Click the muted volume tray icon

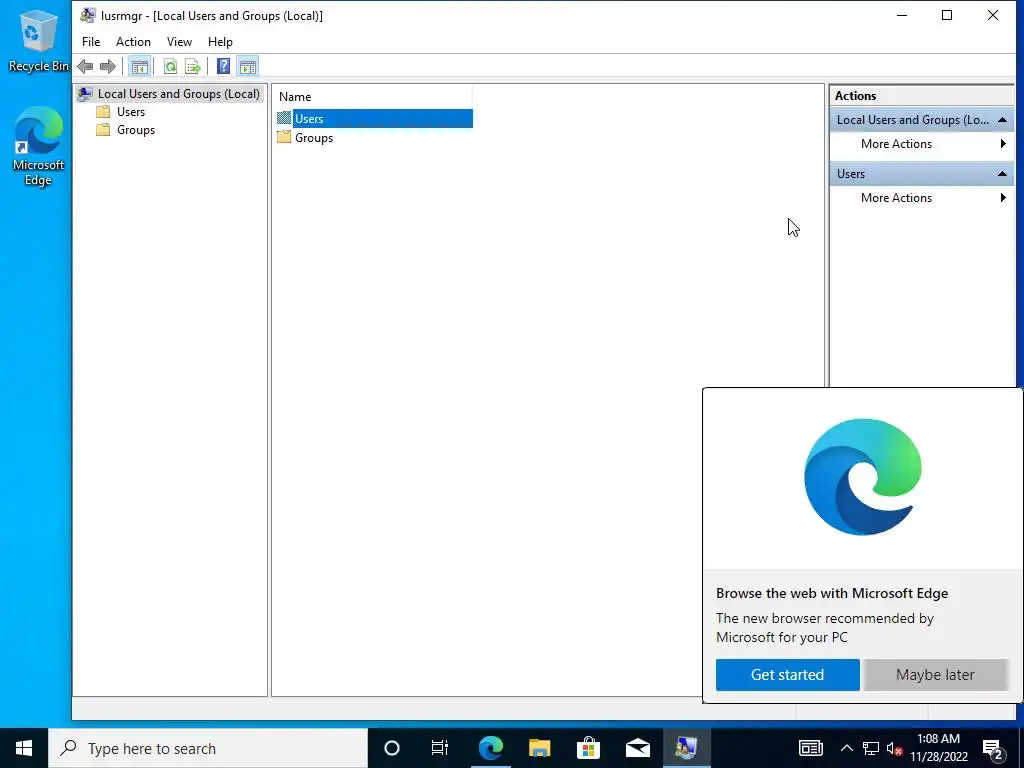[894, 748]
